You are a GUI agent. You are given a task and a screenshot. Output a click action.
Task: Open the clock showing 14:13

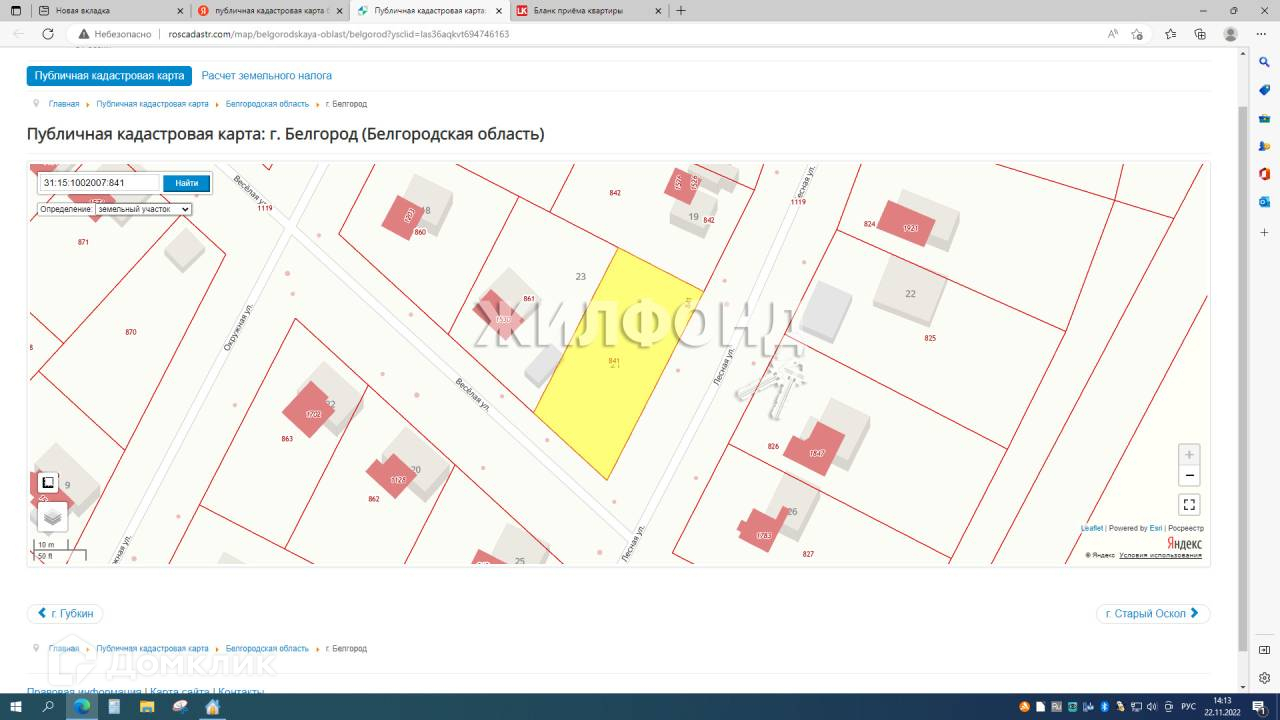coord(1223,706)
